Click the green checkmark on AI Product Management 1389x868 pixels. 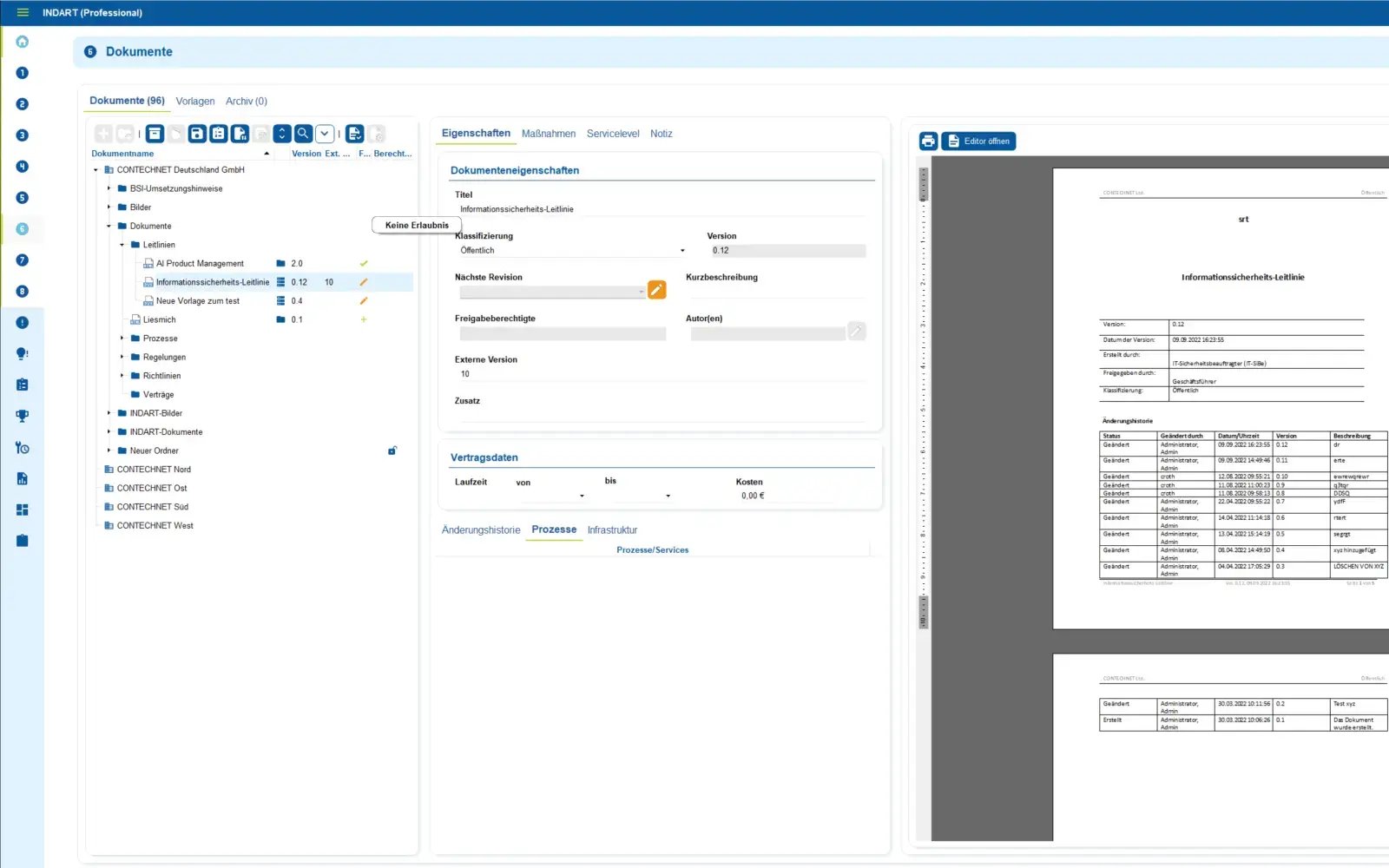[364, 263]
